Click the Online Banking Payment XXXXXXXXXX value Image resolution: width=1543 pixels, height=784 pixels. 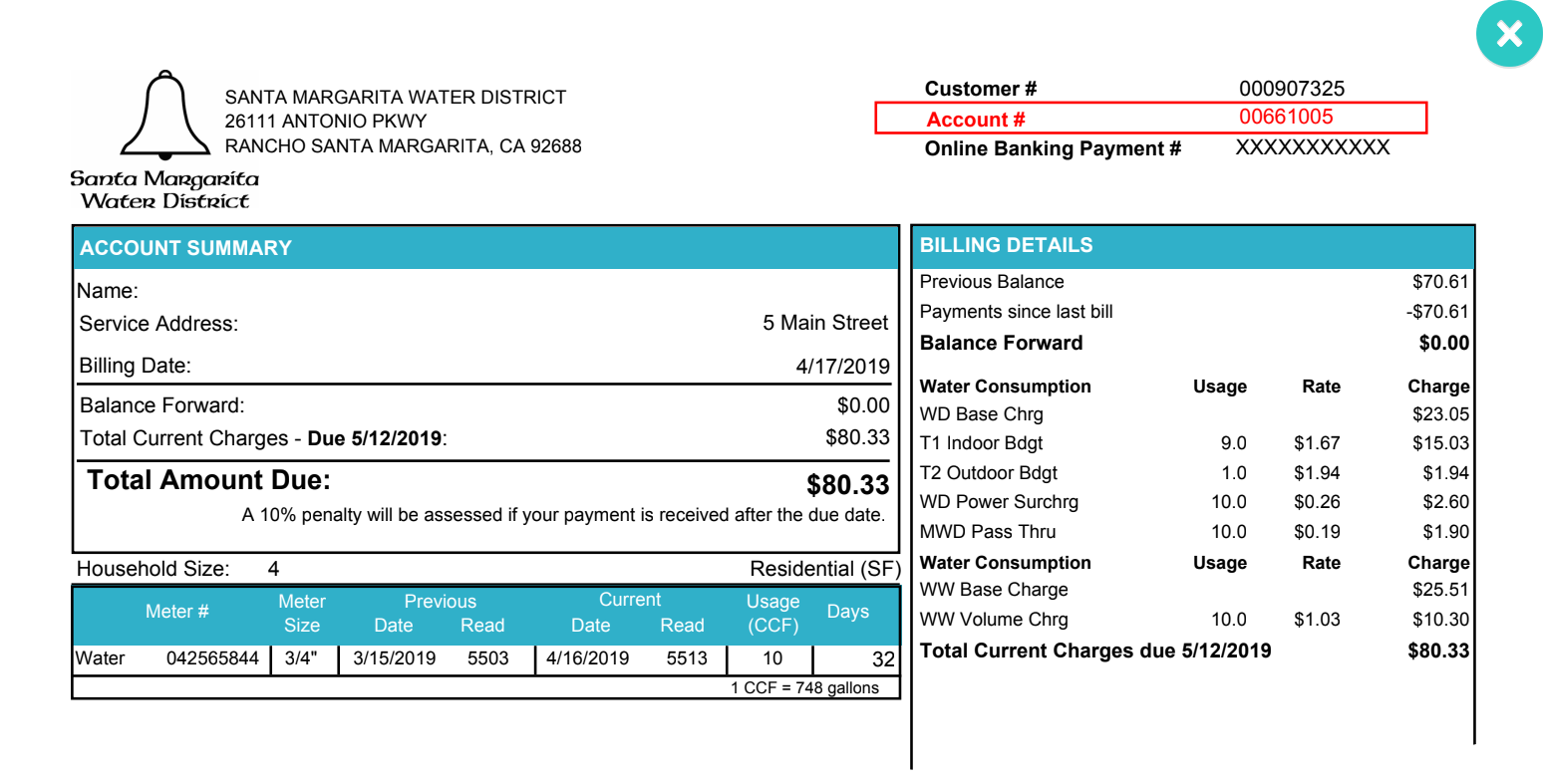coord(1313,147)
